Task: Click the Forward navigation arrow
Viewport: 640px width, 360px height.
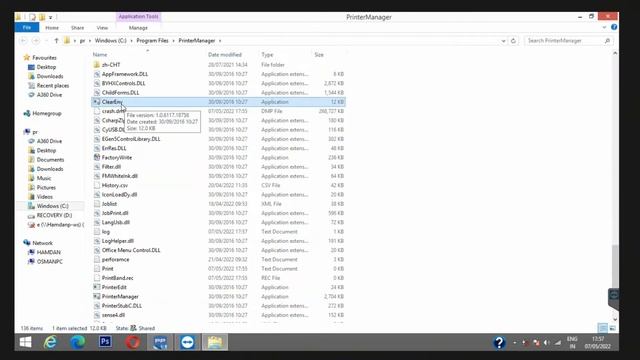Action: click(36, 41)
